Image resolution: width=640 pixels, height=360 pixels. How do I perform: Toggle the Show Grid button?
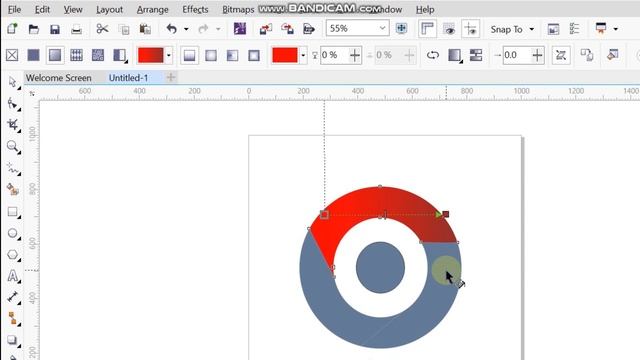coord(449,29)
